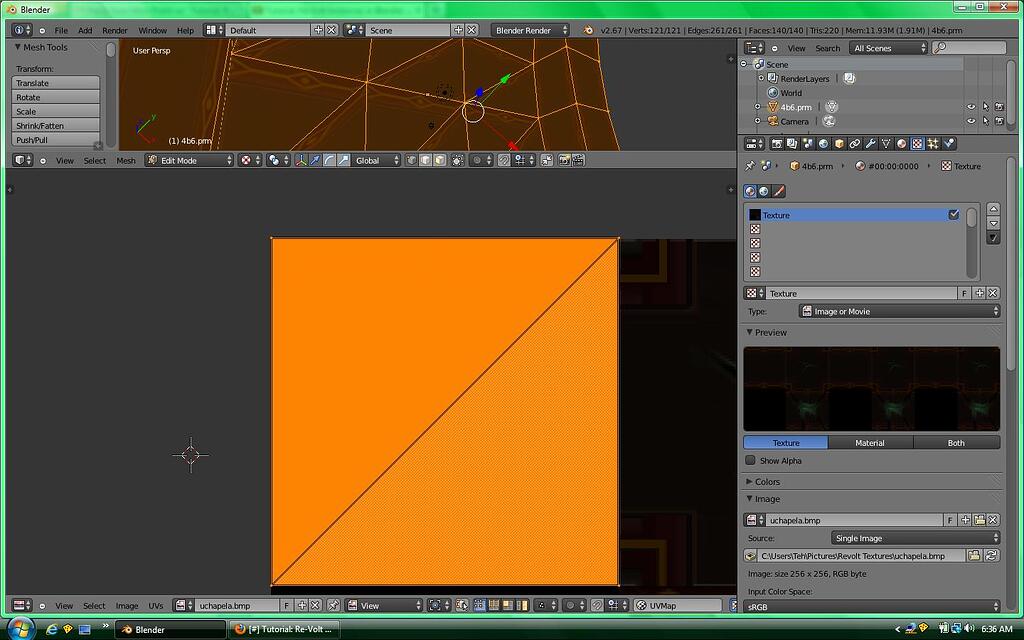Click OpenGL render image icon in 3D header
The image size is (1024, 640).
[x=564, y=160]
